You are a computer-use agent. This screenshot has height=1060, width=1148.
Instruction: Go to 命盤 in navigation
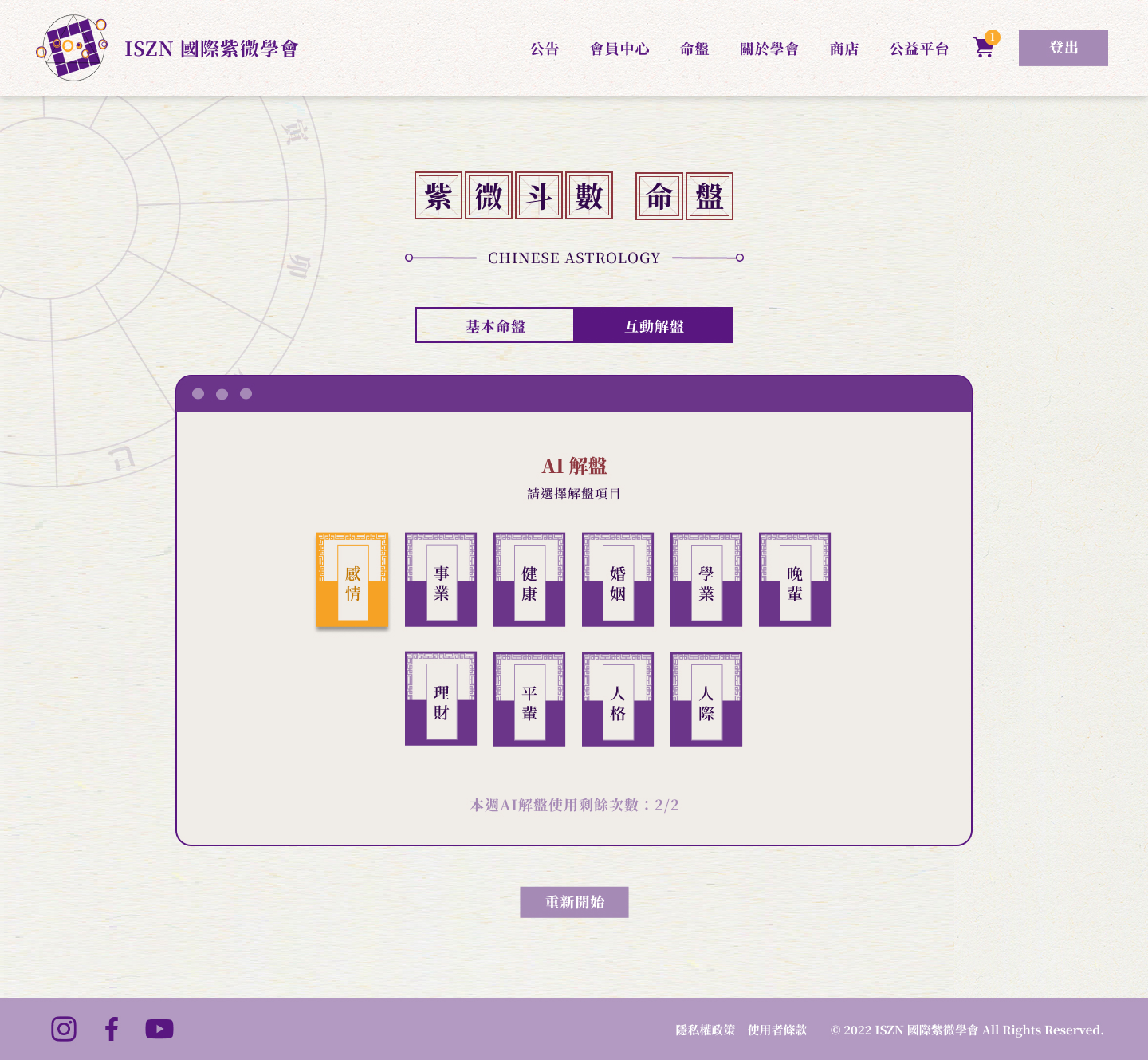pos(694,49)
